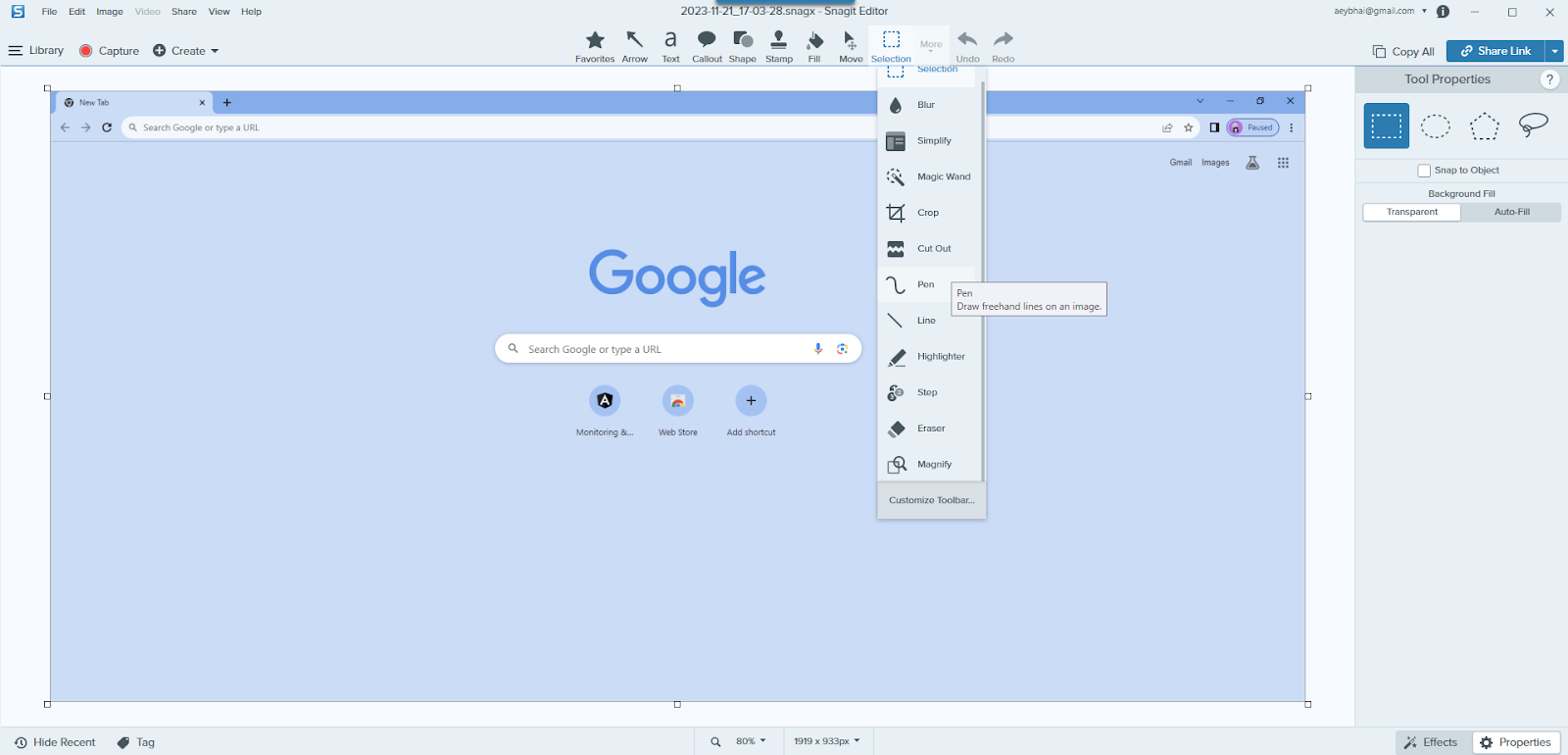Choose the Stamp tool

tap(779, 45)
